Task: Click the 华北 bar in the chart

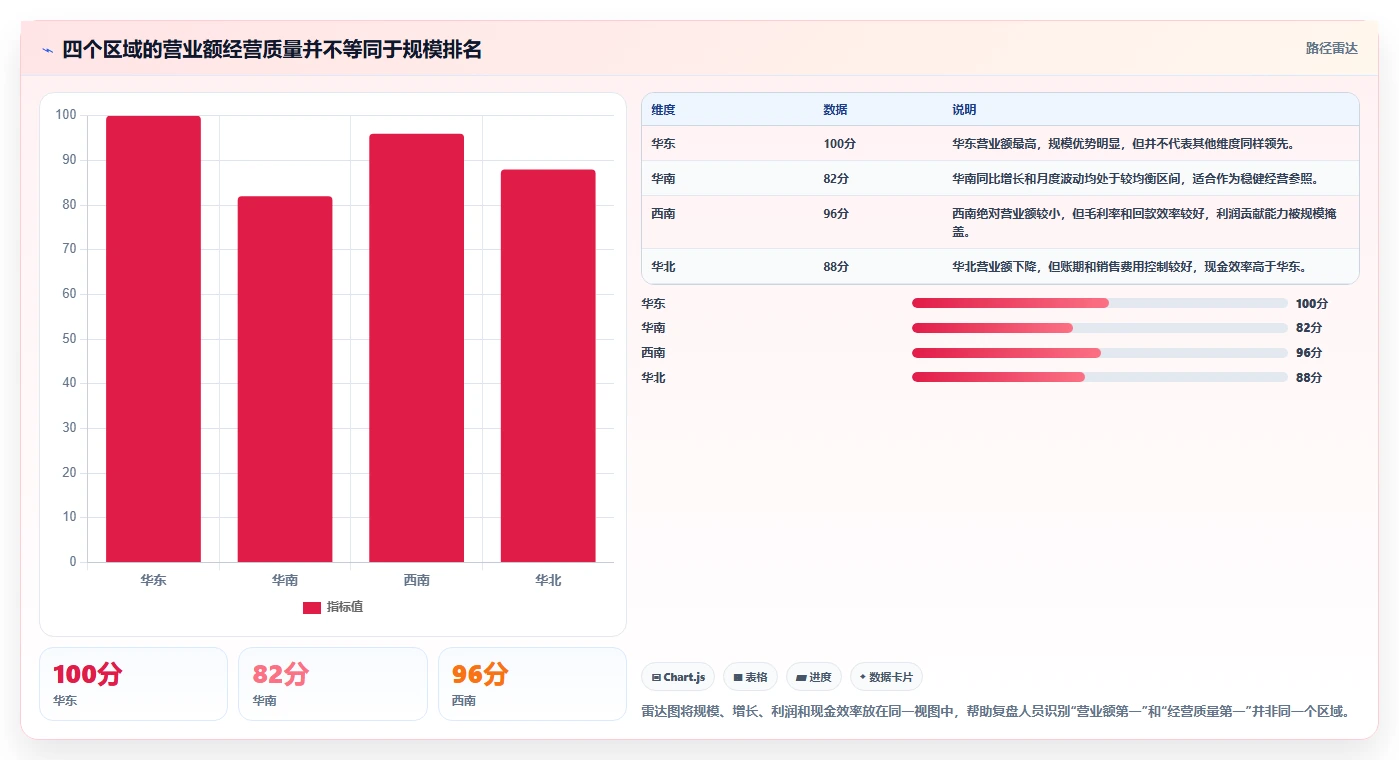Action: coord(548,366)
